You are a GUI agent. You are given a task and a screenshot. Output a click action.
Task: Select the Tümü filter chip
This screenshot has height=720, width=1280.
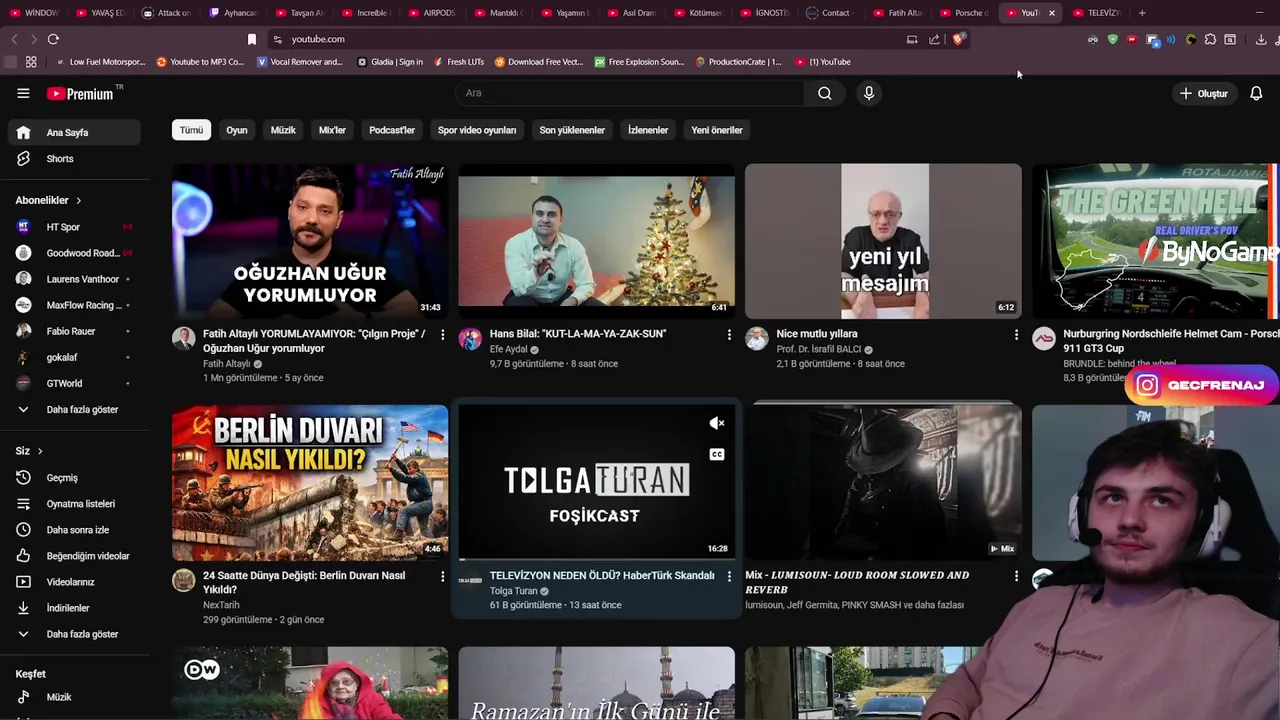[x=191, y=130]
